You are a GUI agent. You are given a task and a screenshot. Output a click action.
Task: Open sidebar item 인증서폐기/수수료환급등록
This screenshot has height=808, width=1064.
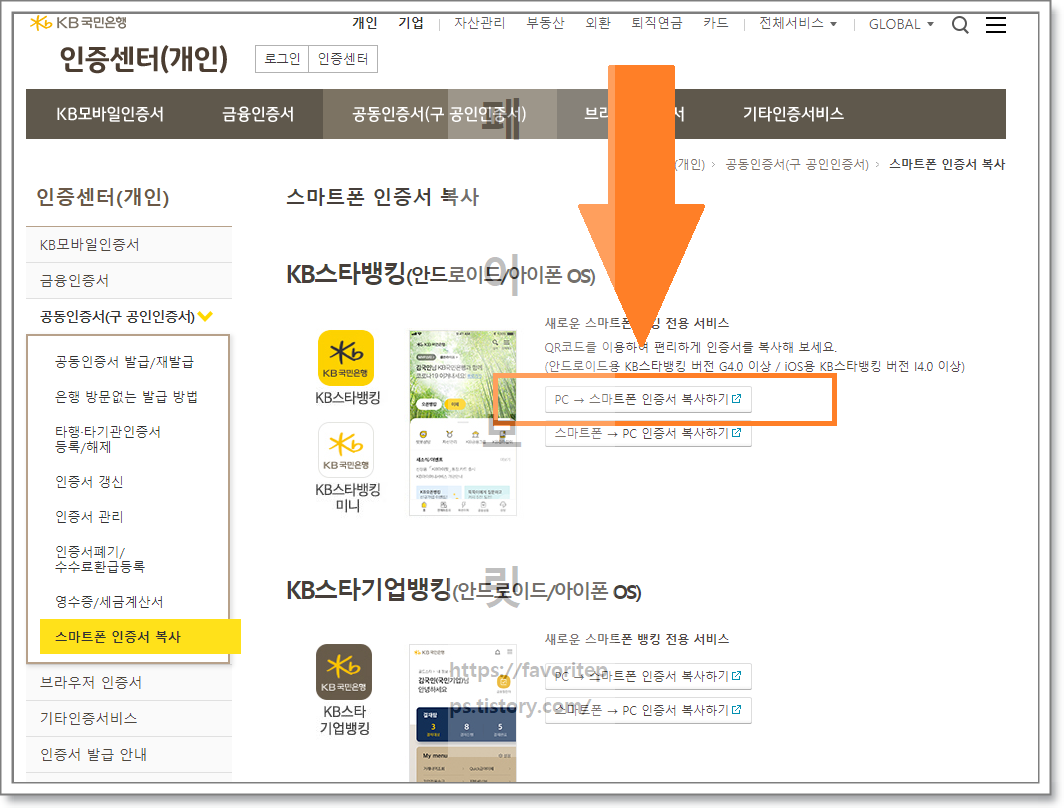[100, 558]
